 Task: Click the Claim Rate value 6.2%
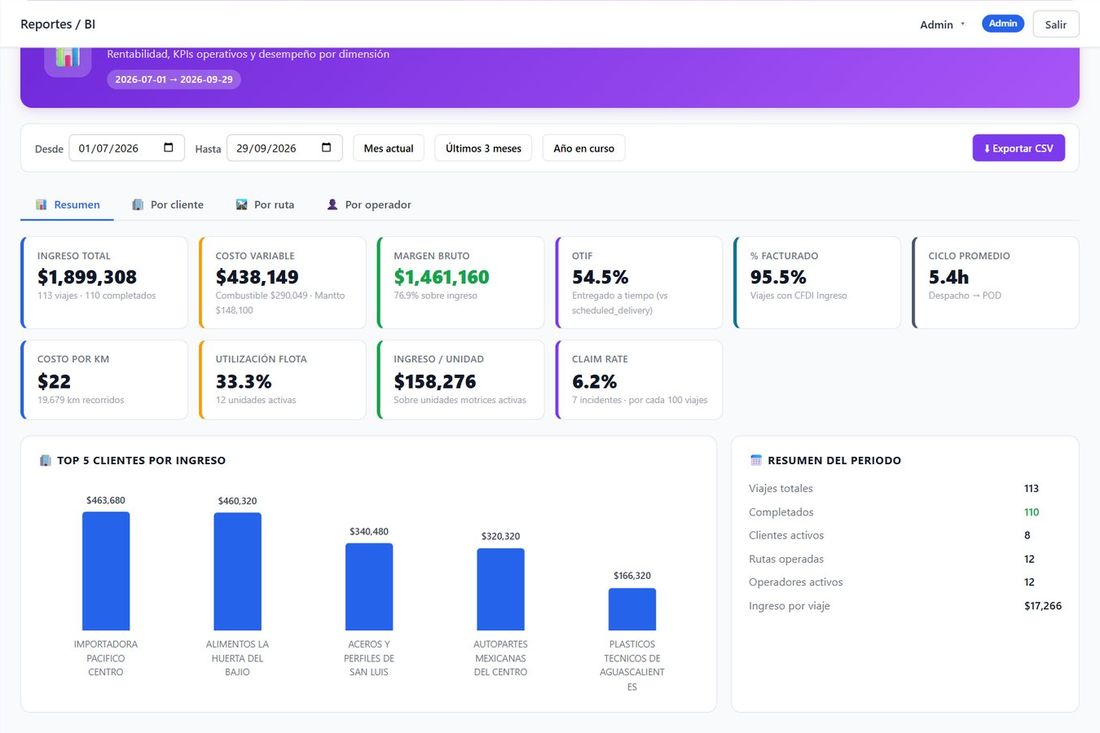click(x=594, y=382)
